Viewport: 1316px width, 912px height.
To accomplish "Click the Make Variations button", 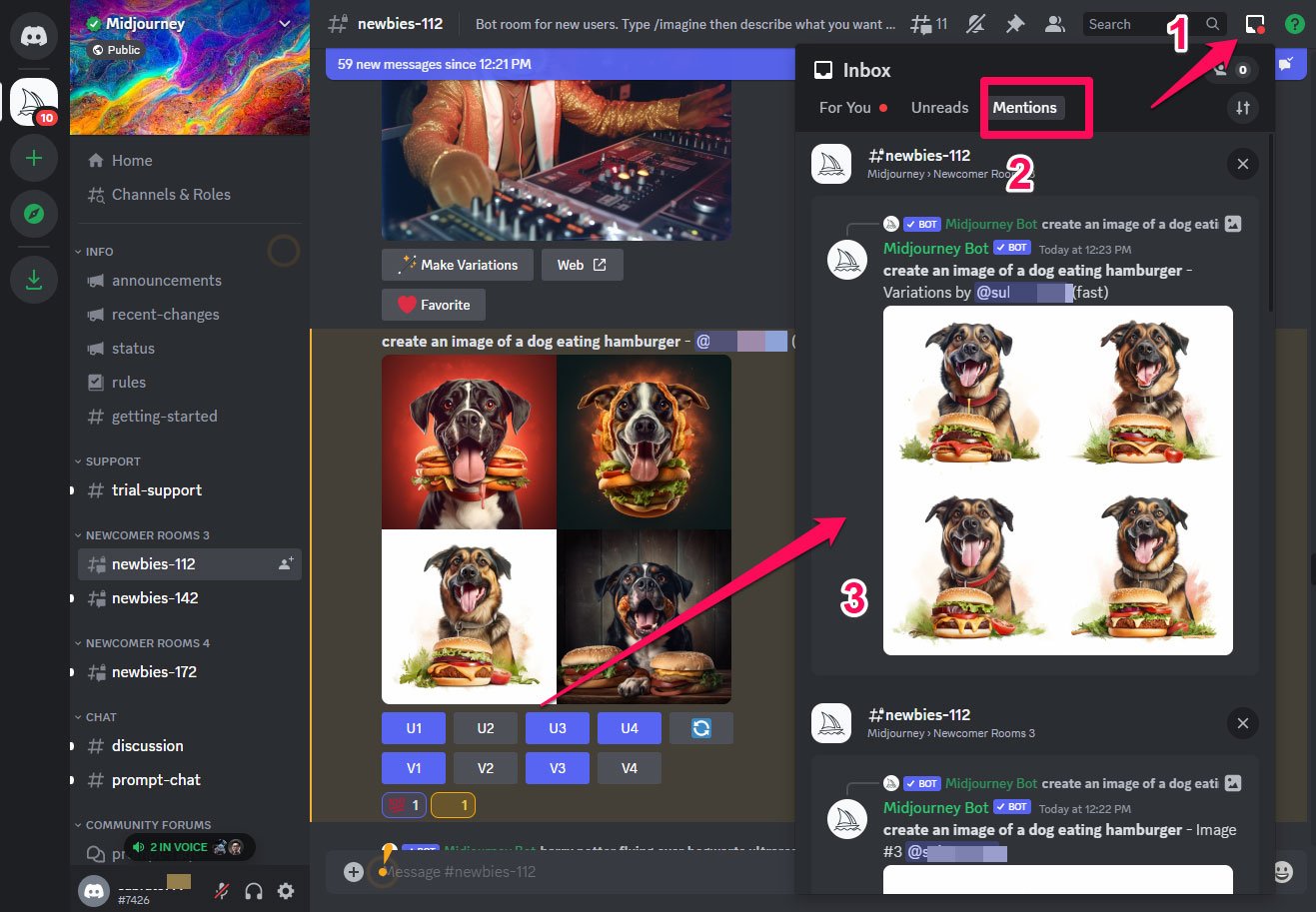I will tap(457, 265).
